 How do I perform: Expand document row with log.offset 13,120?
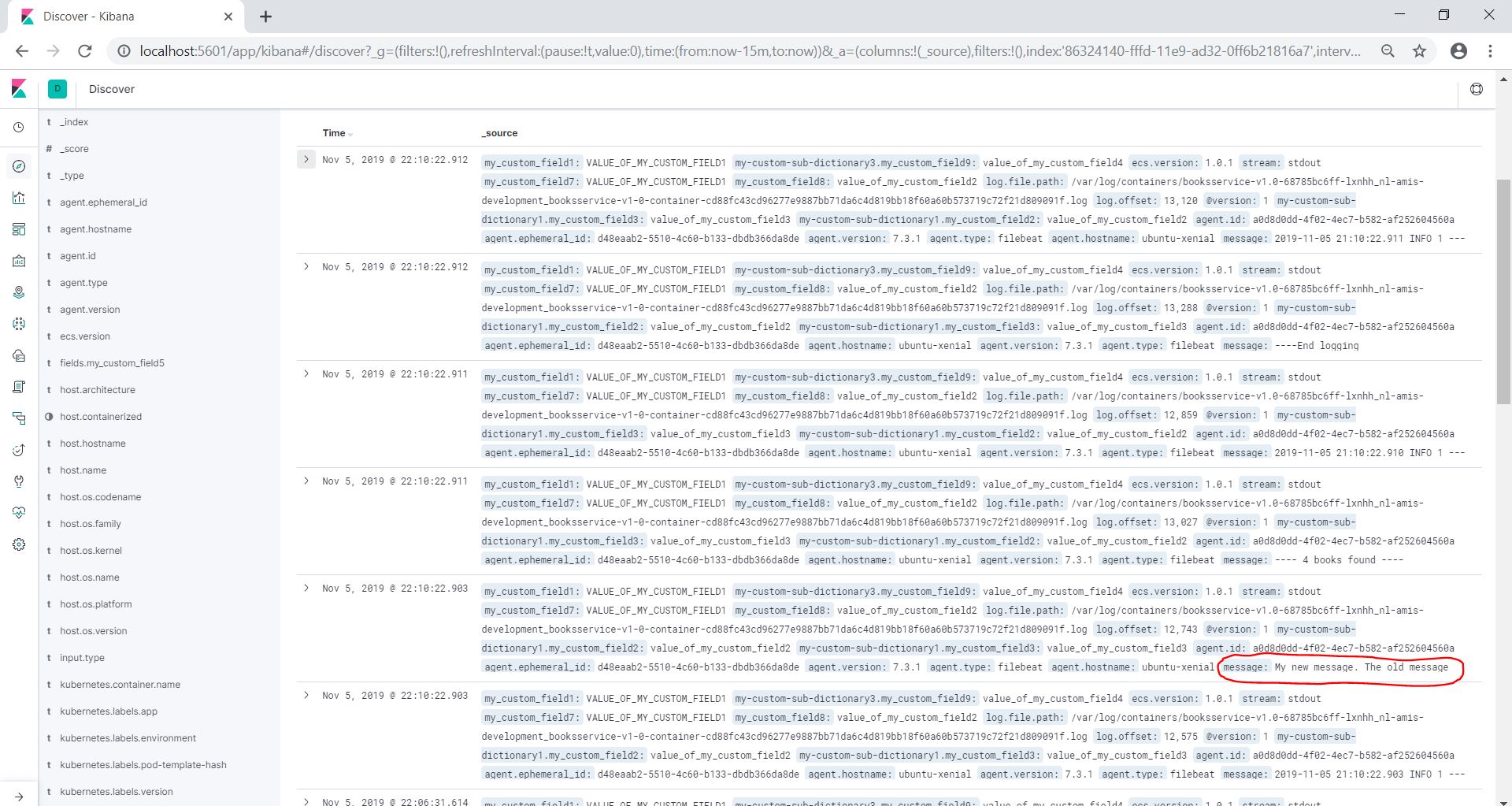[306, 159]
